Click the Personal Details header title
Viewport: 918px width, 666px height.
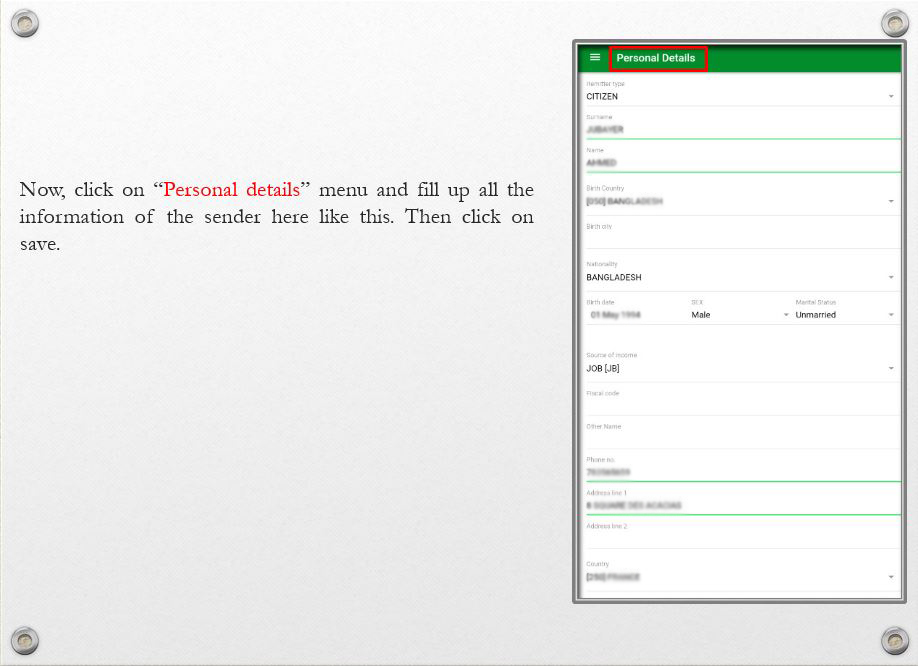[x=656, y=58]
